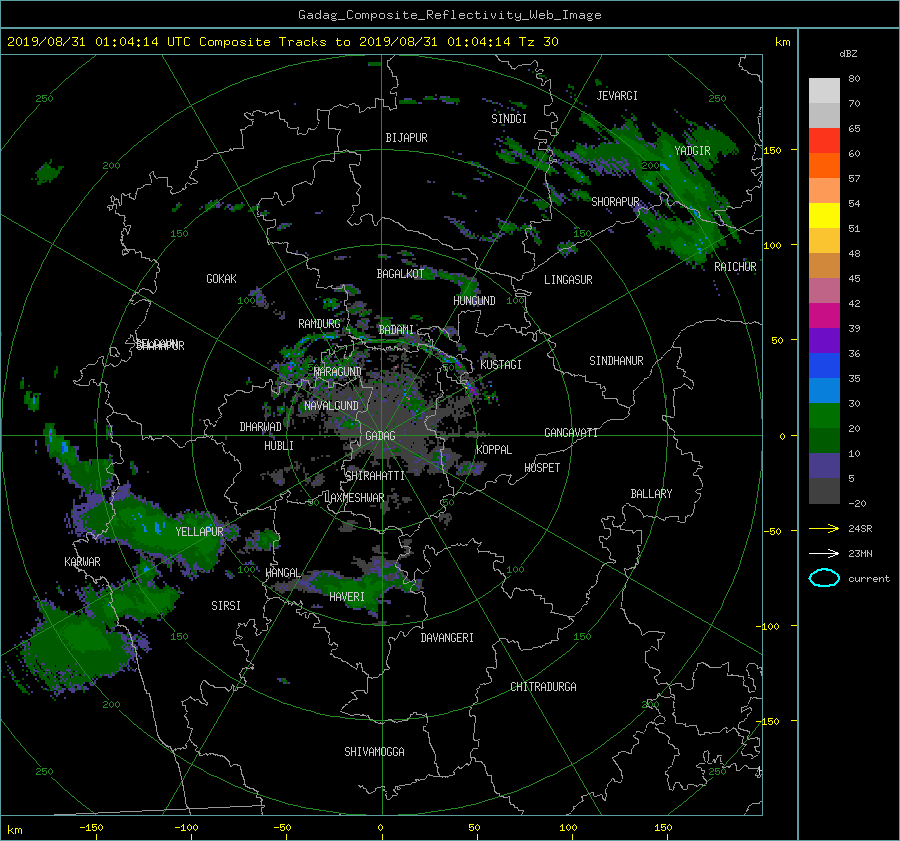Click the 'GOKAK' city label
Image resolution: width=900 pixels, height=841 pixels.
pos(222,279)
